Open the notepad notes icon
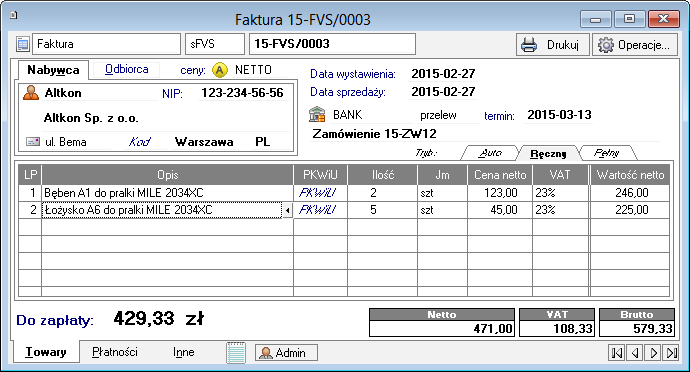This screenshot has height=372, width=690. point(236,353)
